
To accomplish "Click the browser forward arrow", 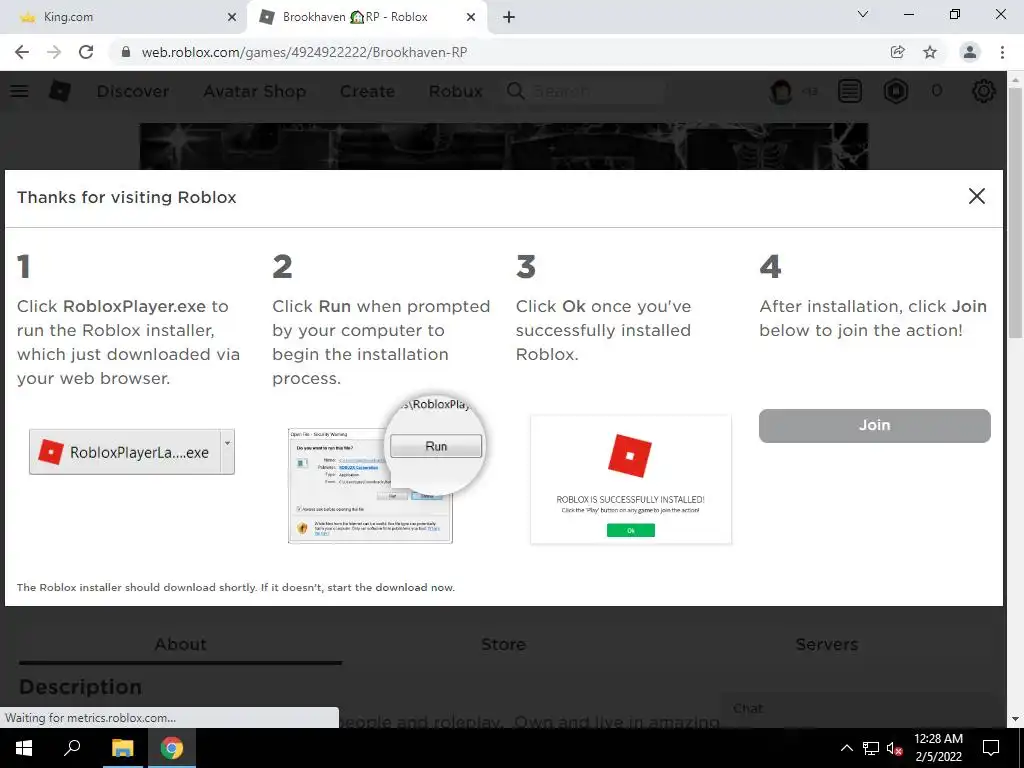I will coord(54,52).
